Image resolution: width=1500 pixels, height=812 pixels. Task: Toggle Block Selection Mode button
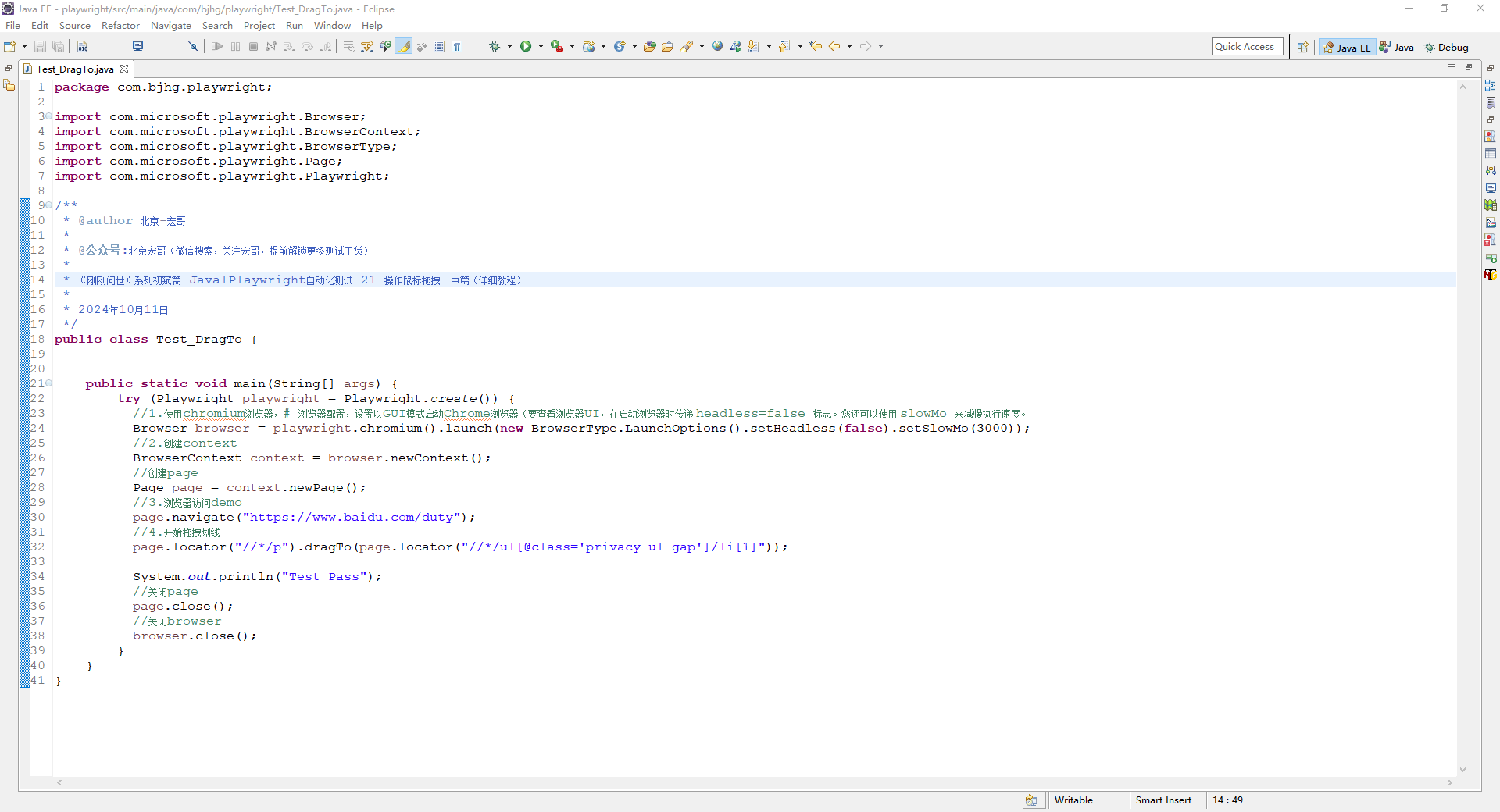pos(439,47)
